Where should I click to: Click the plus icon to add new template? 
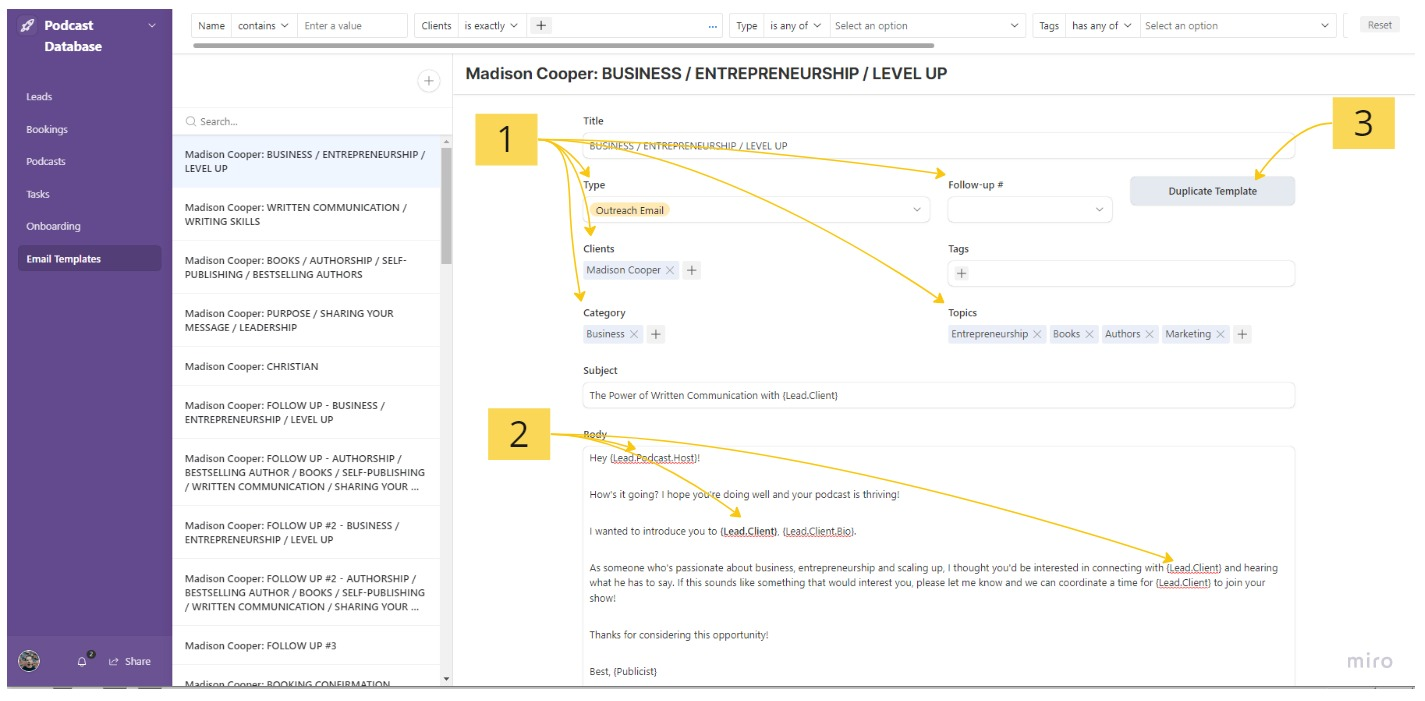[428, 82]
